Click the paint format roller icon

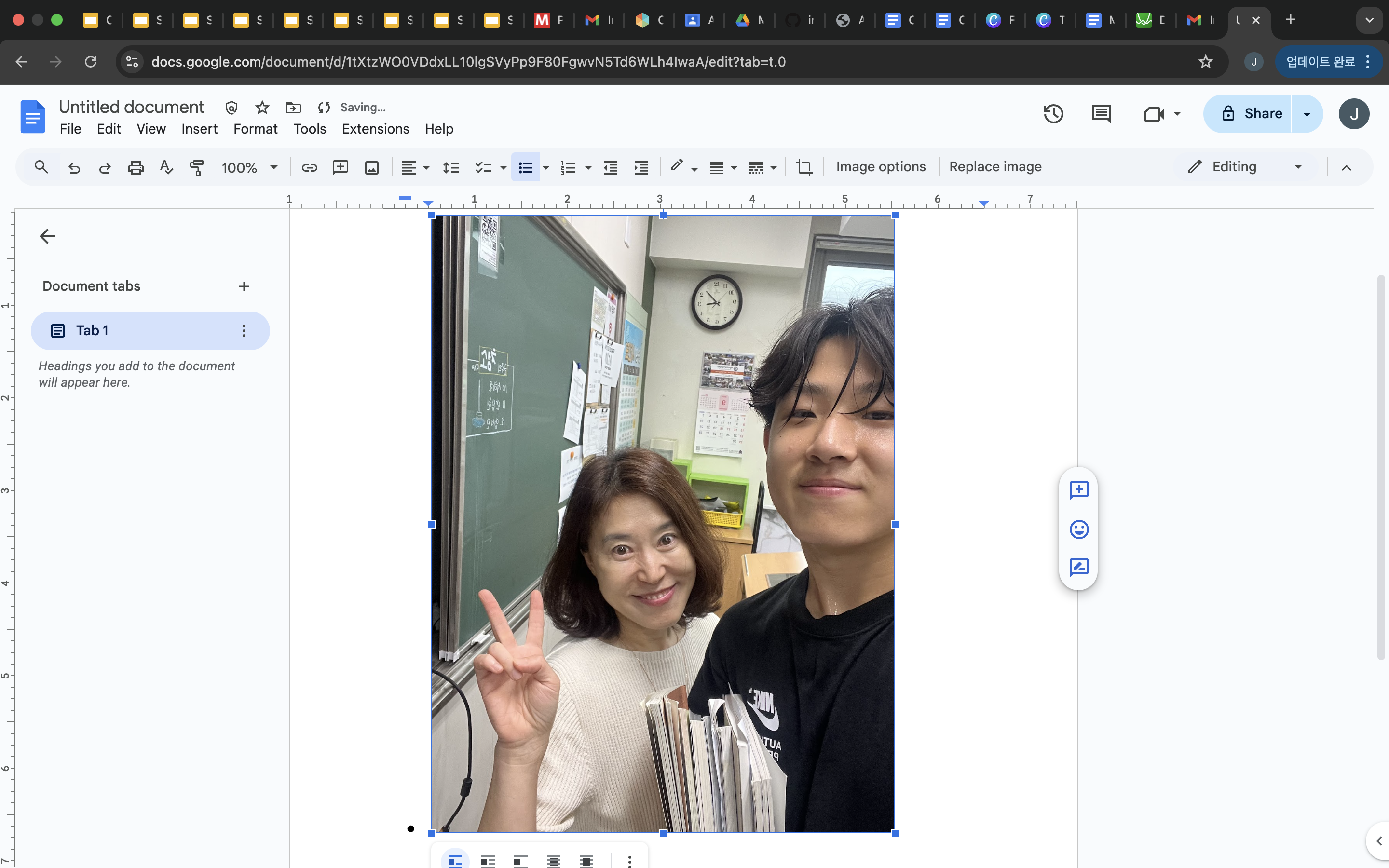tap(197, 168)
